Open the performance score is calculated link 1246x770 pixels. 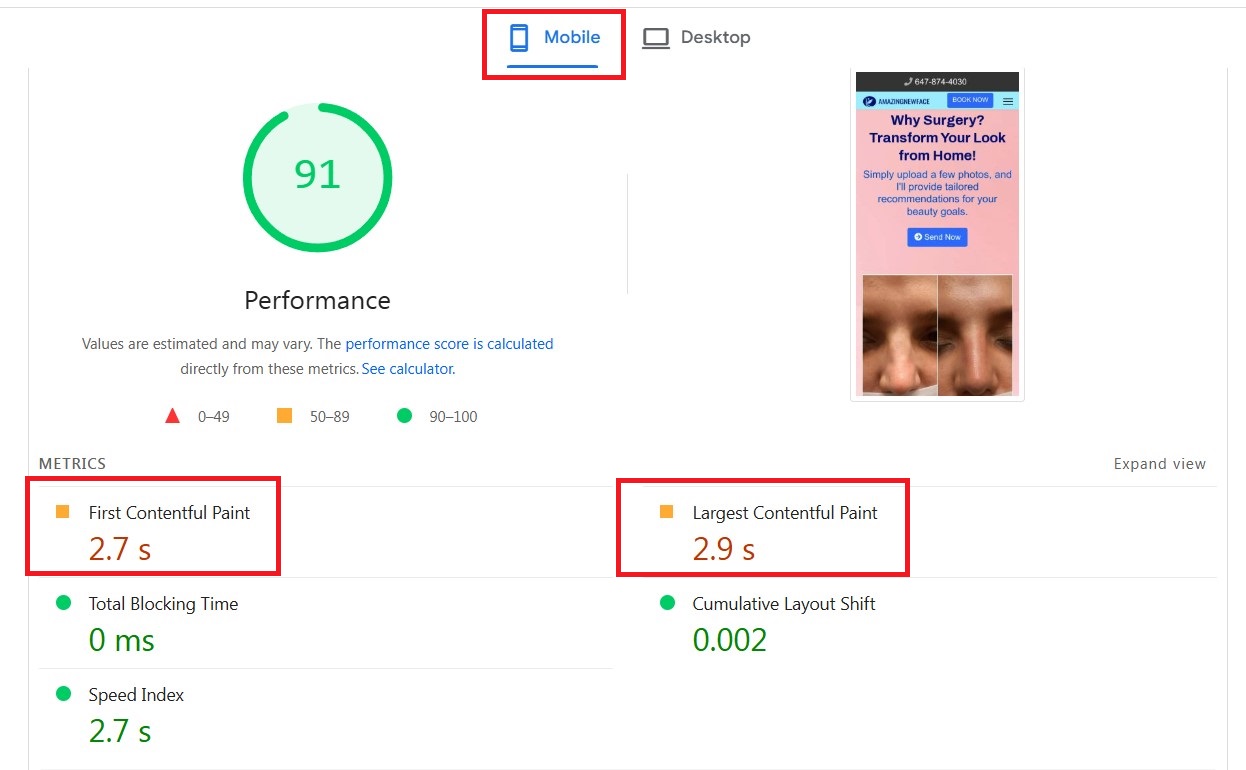point(449,343)
